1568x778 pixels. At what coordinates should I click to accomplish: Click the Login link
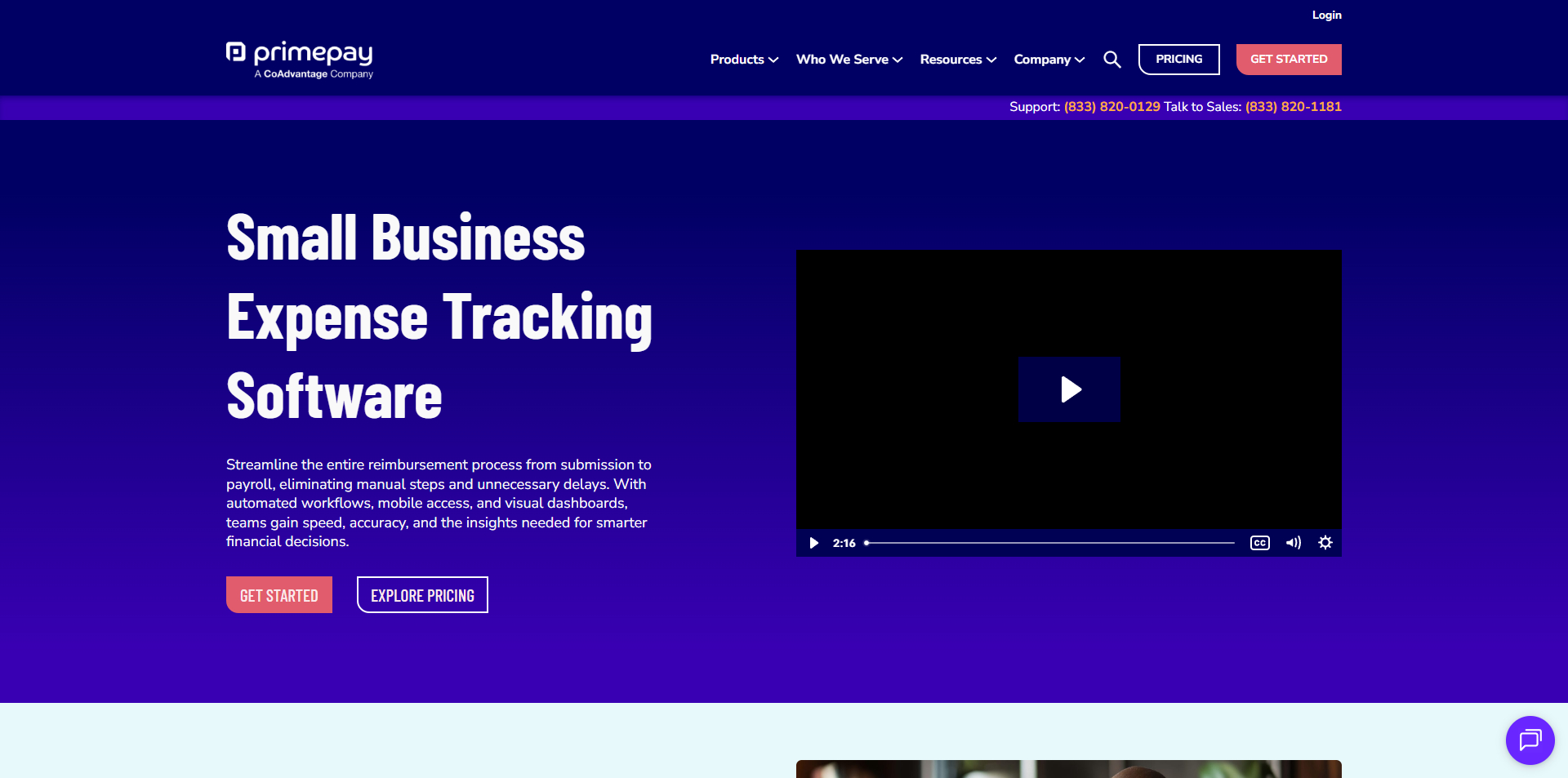tap(1326, 15)
